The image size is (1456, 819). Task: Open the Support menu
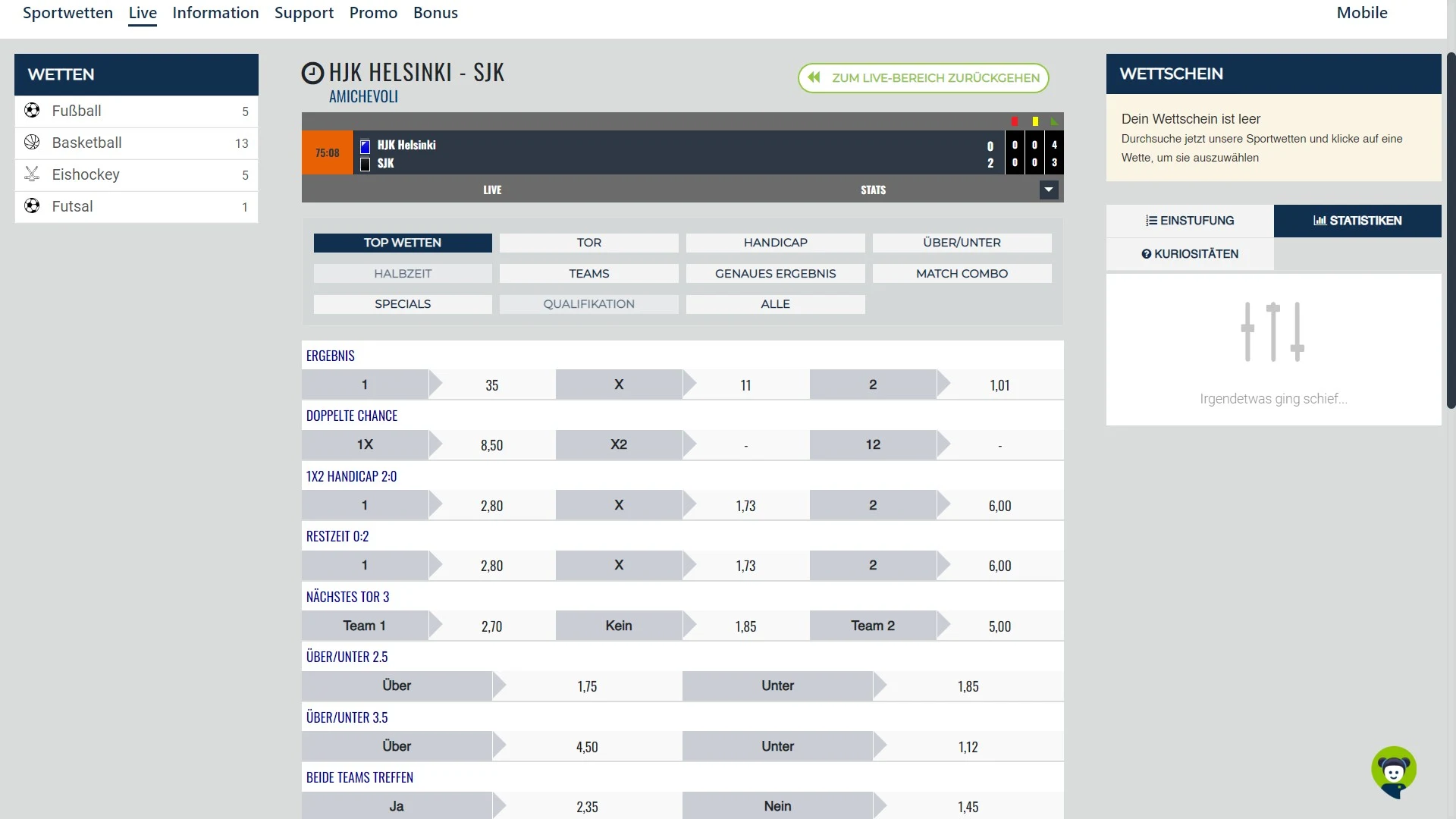304,13
